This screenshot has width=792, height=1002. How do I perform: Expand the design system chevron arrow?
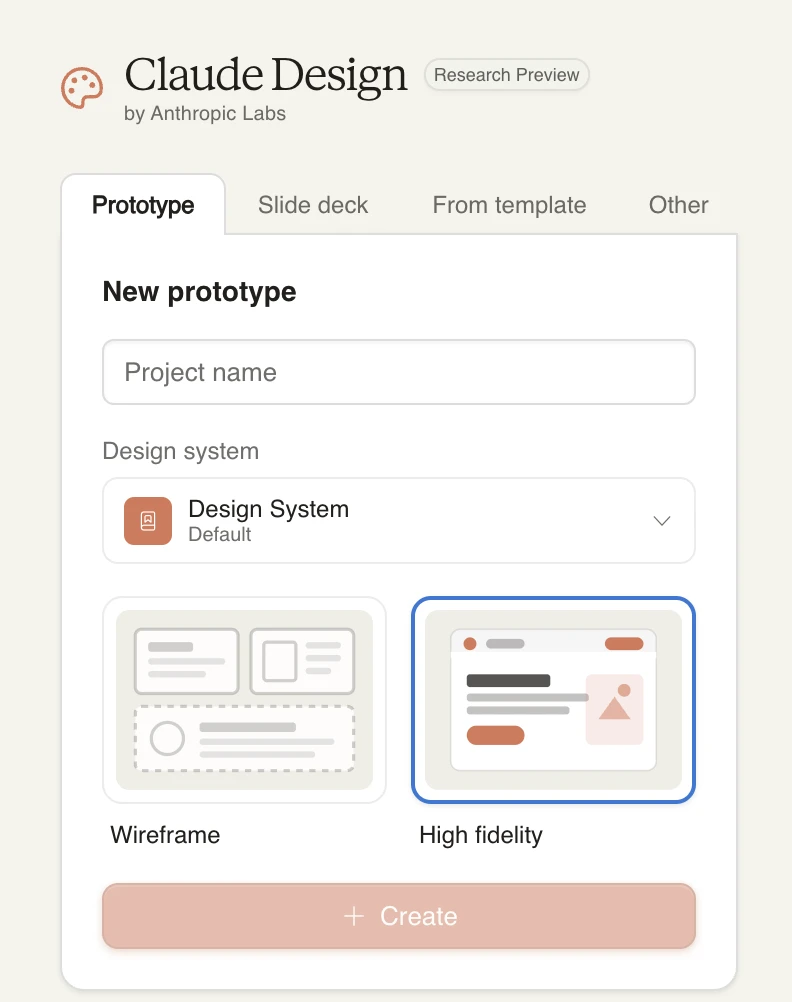(661, 521)
